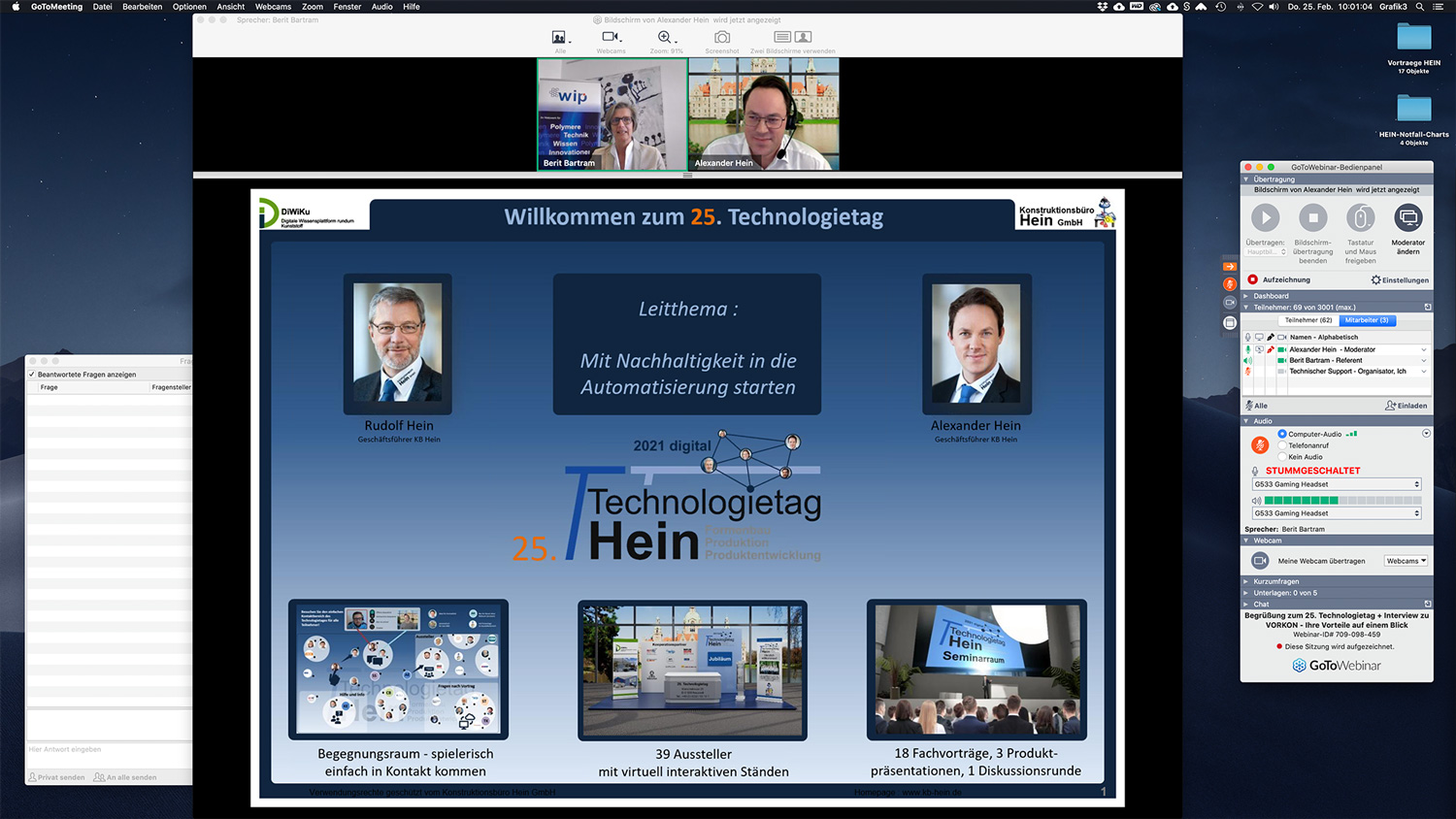
Task: Click the Zwei Bildschirme verwenden icon
Action: [792, 37]
